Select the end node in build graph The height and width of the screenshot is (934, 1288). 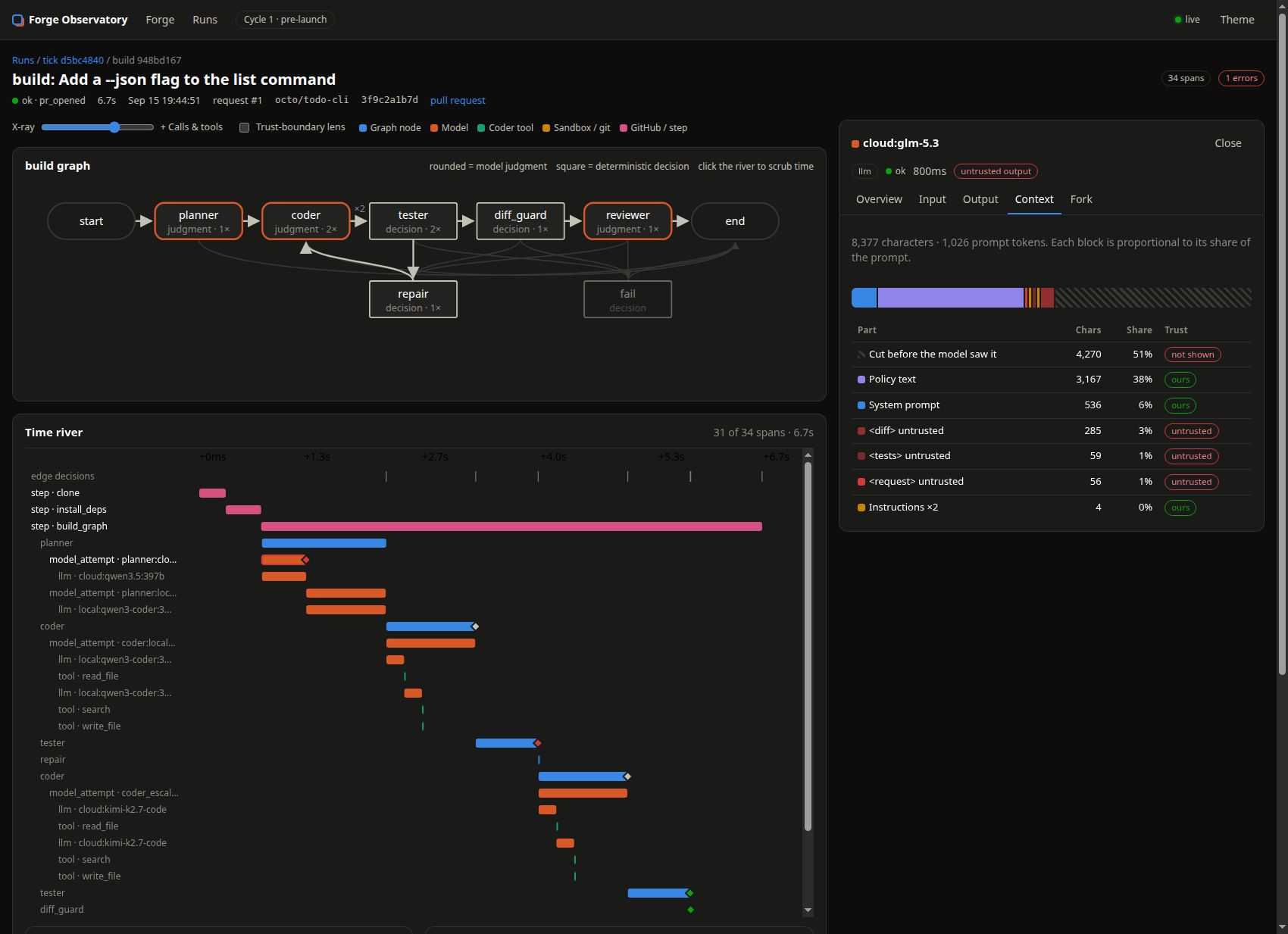pos(735,221)
